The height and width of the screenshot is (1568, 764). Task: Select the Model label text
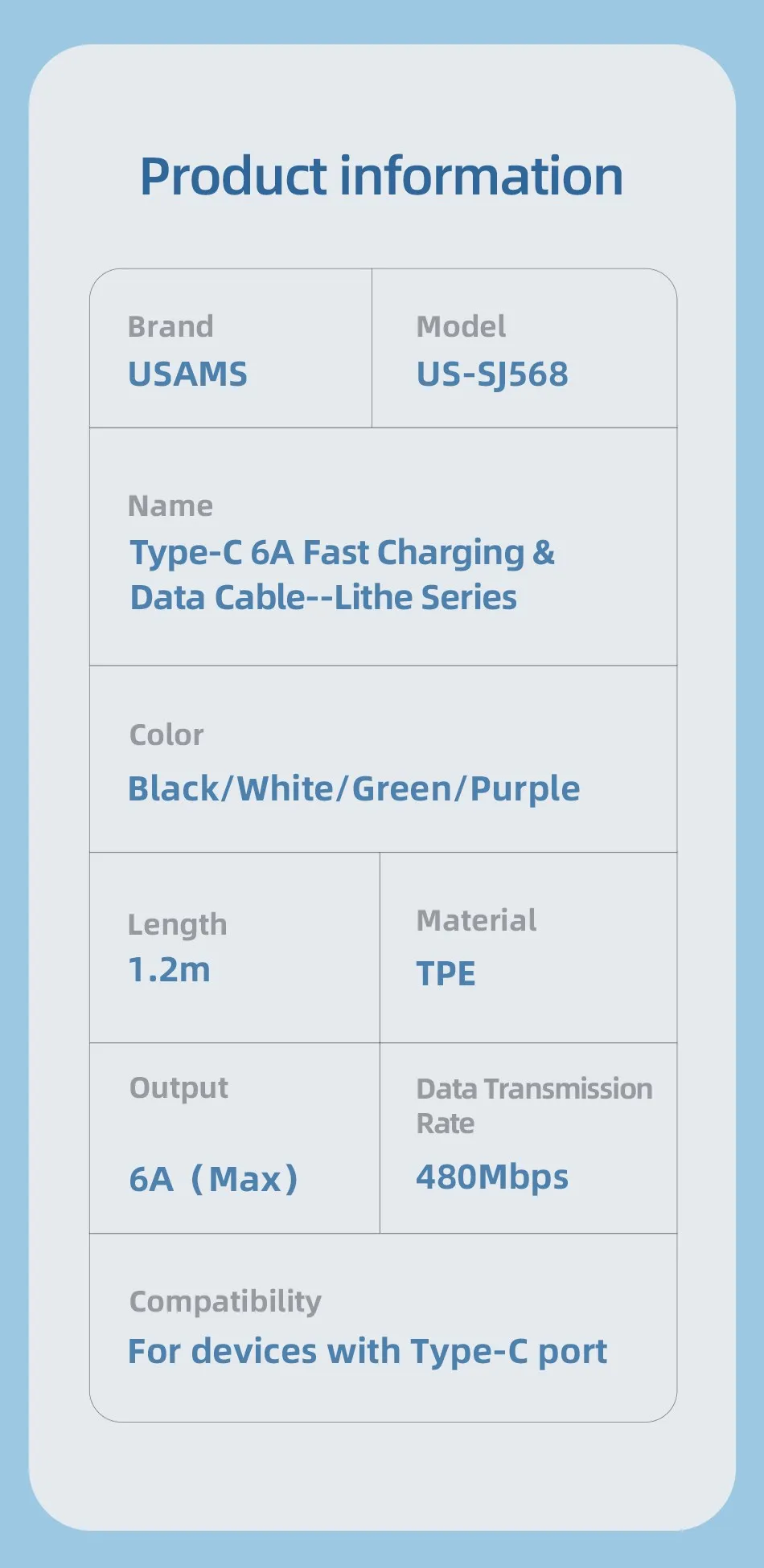(461, 326)
